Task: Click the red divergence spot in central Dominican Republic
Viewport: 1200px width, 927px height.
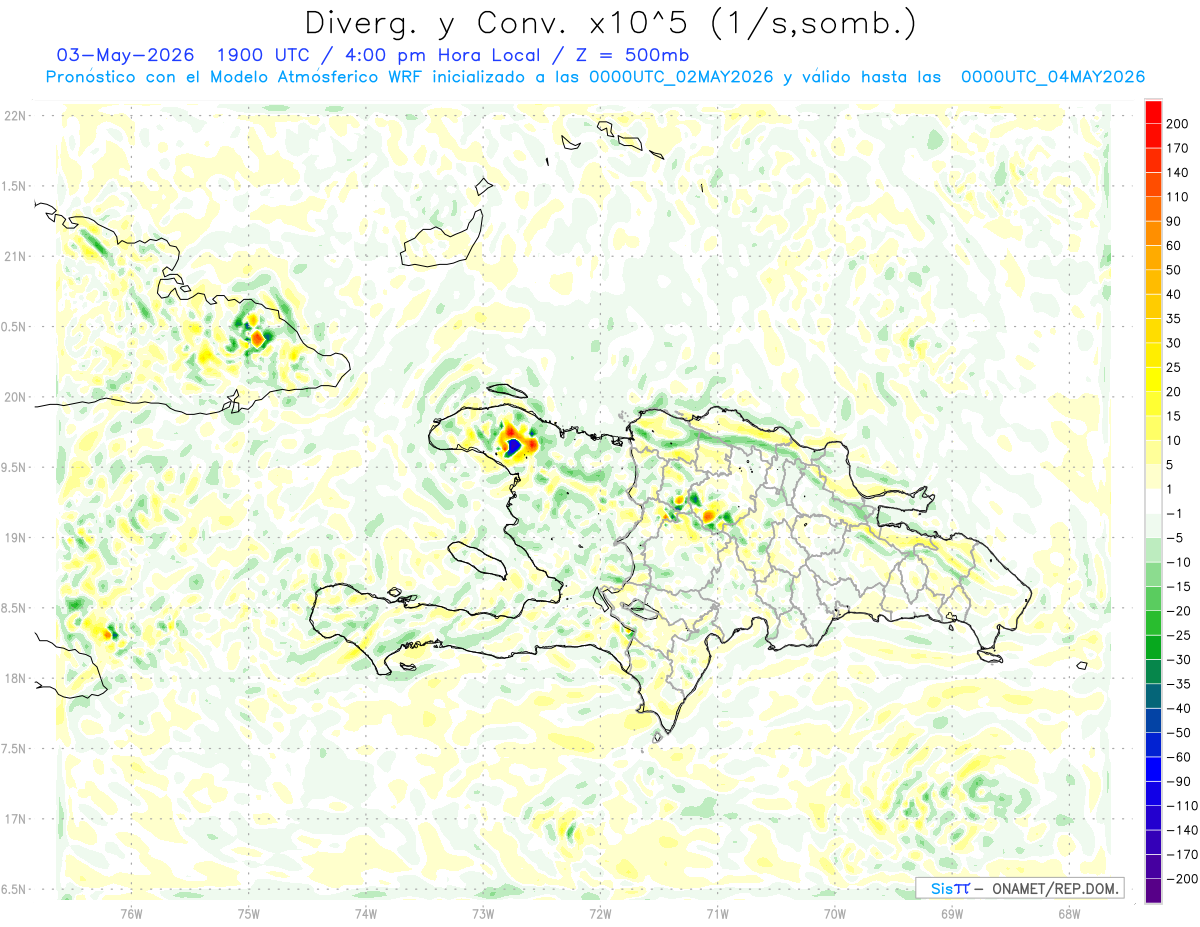Action: point(709,515)
